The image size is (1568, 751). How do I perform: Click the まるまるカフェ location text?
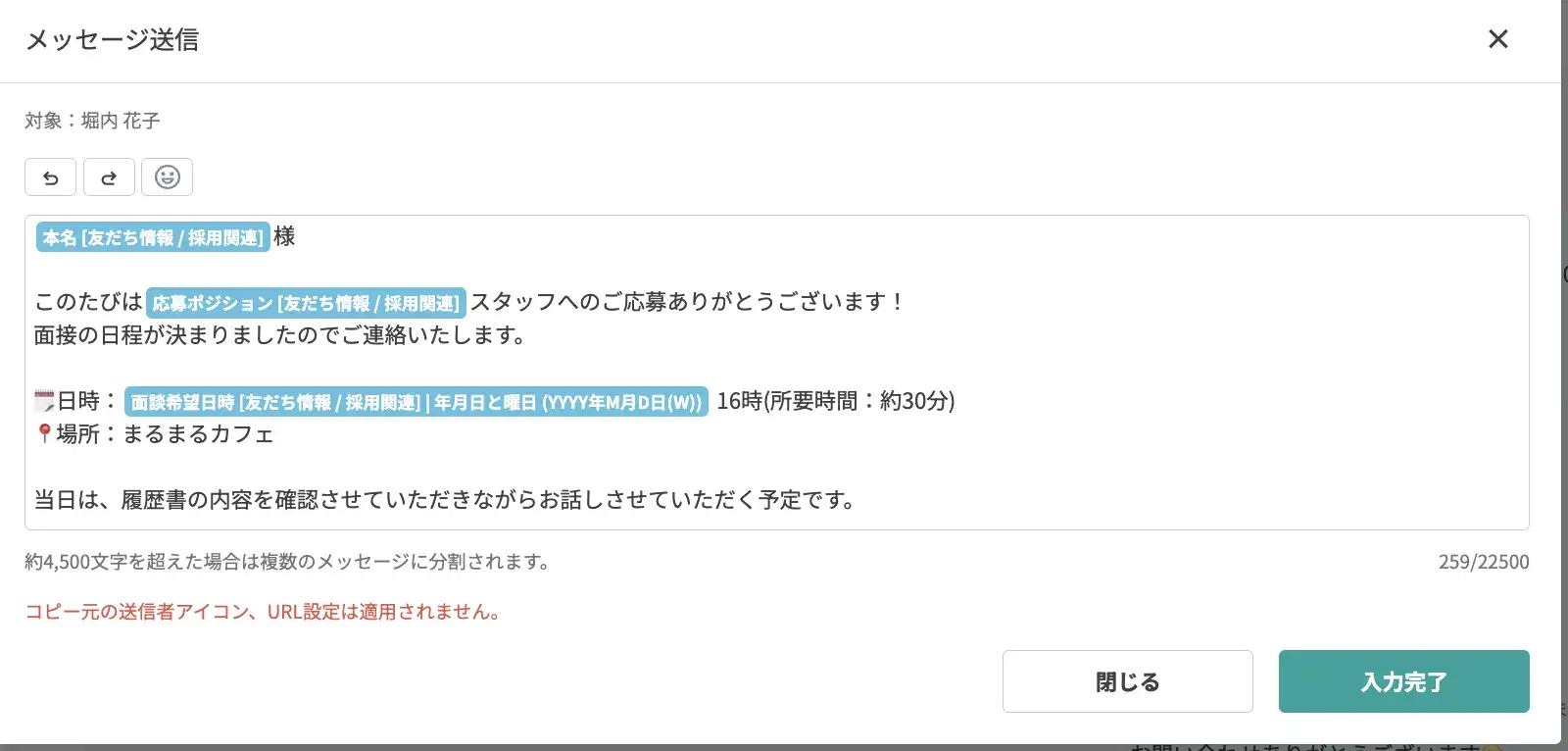click(198, 434)
